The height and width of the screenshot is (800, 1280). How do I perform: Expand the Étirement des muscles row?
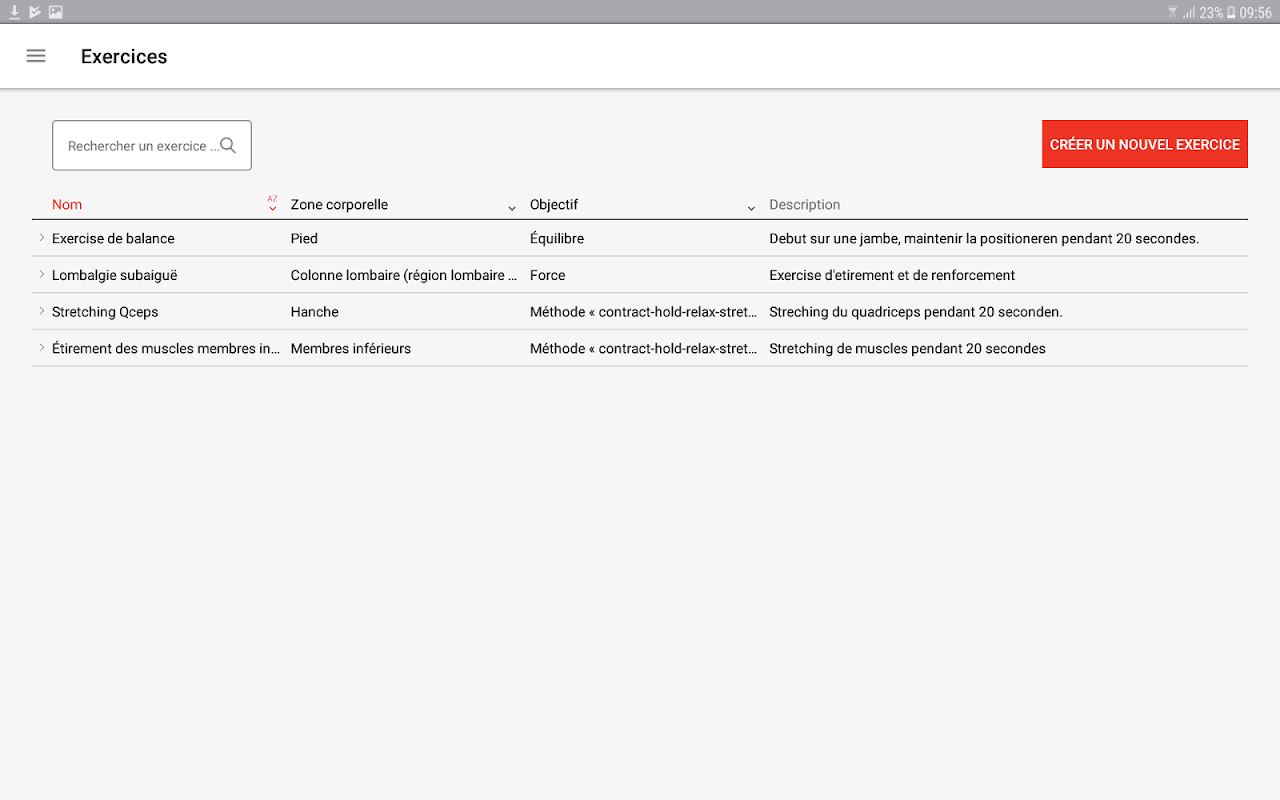42,348
